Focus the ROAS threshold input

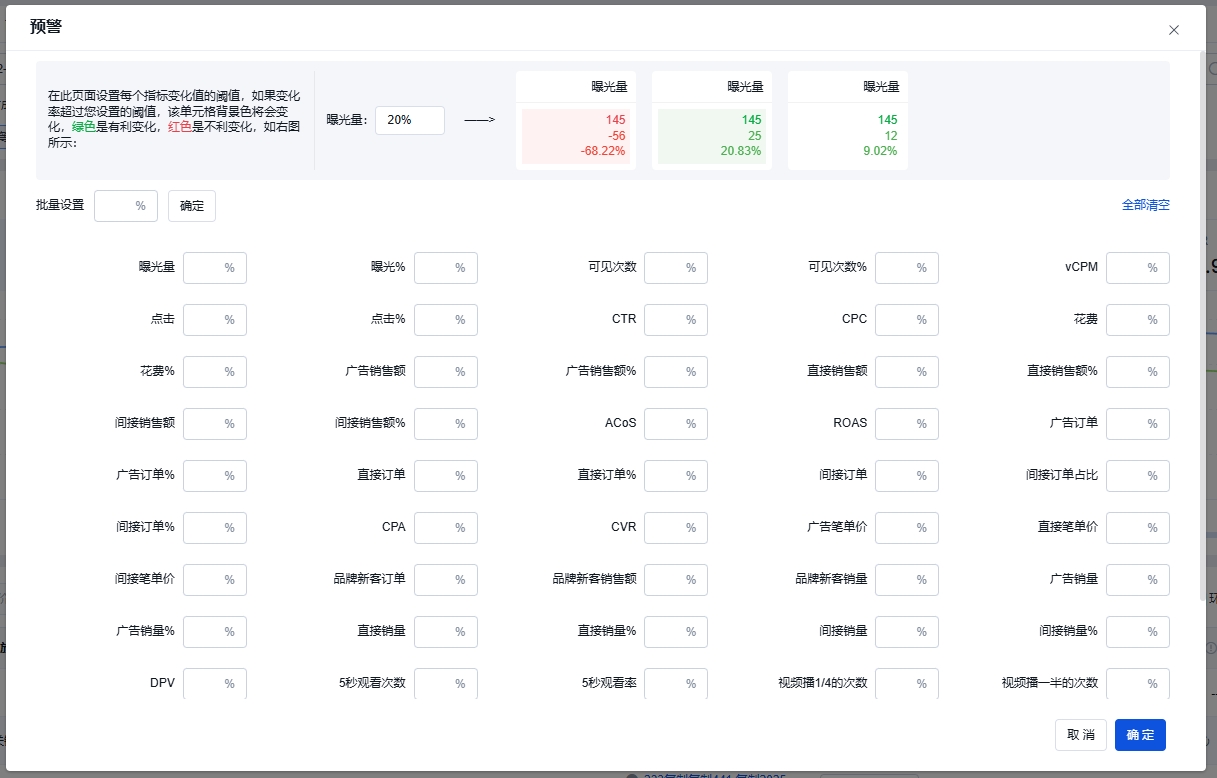pyautogui.click(x=898, y=424)
